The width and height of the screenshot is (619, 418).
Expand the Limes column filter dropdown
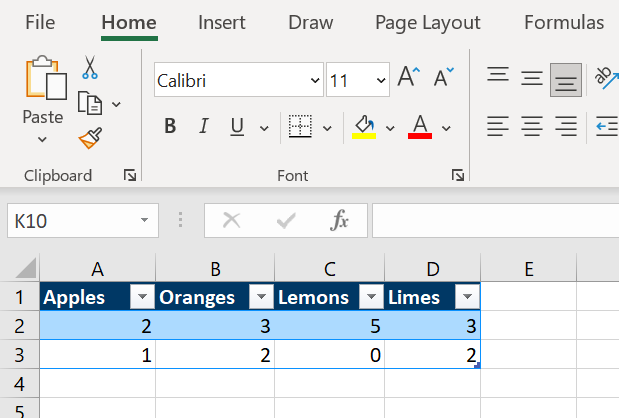pos(467,296)
